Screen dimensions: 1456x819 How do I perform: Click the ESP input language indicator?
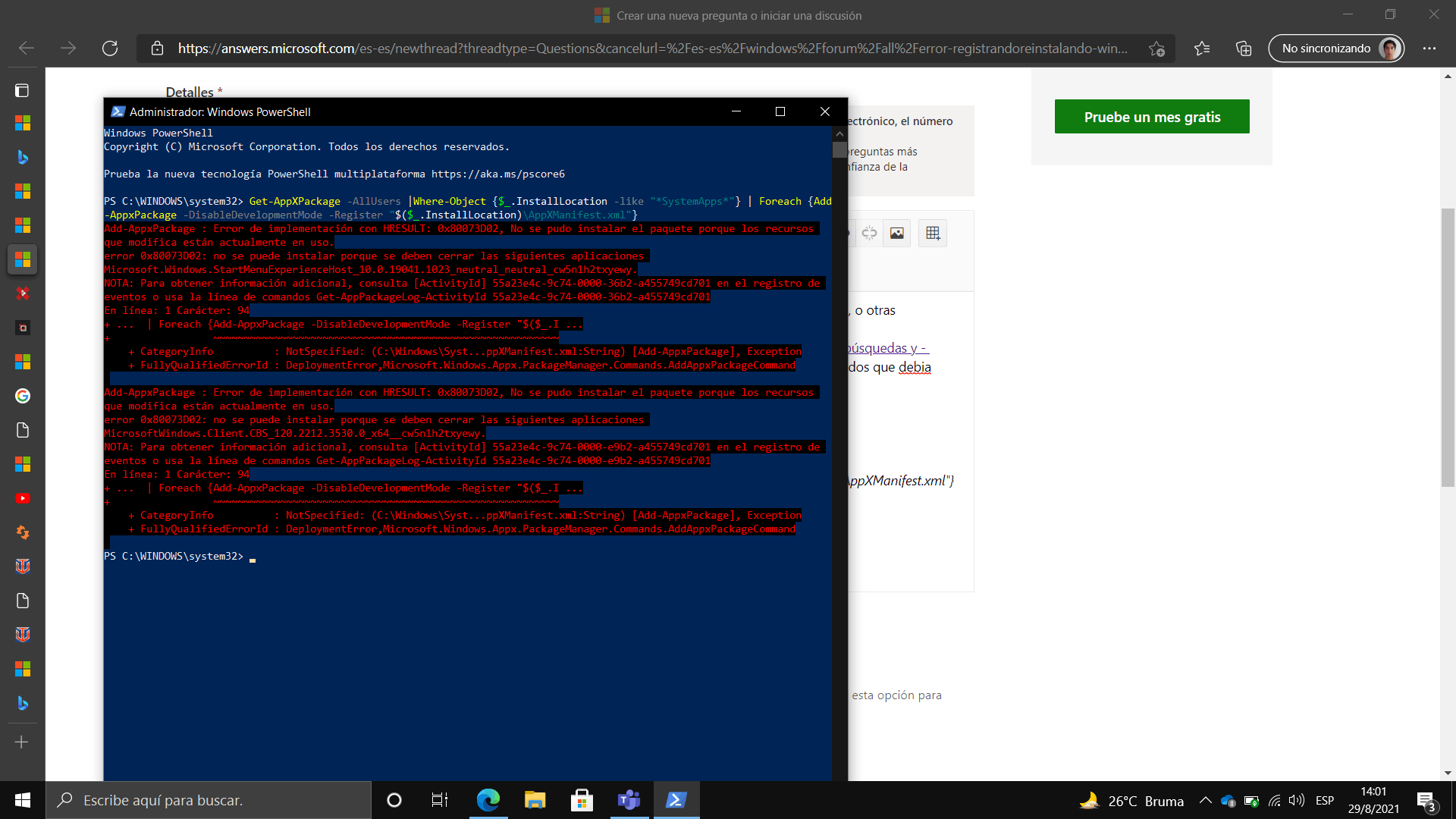click(1325, 801)
